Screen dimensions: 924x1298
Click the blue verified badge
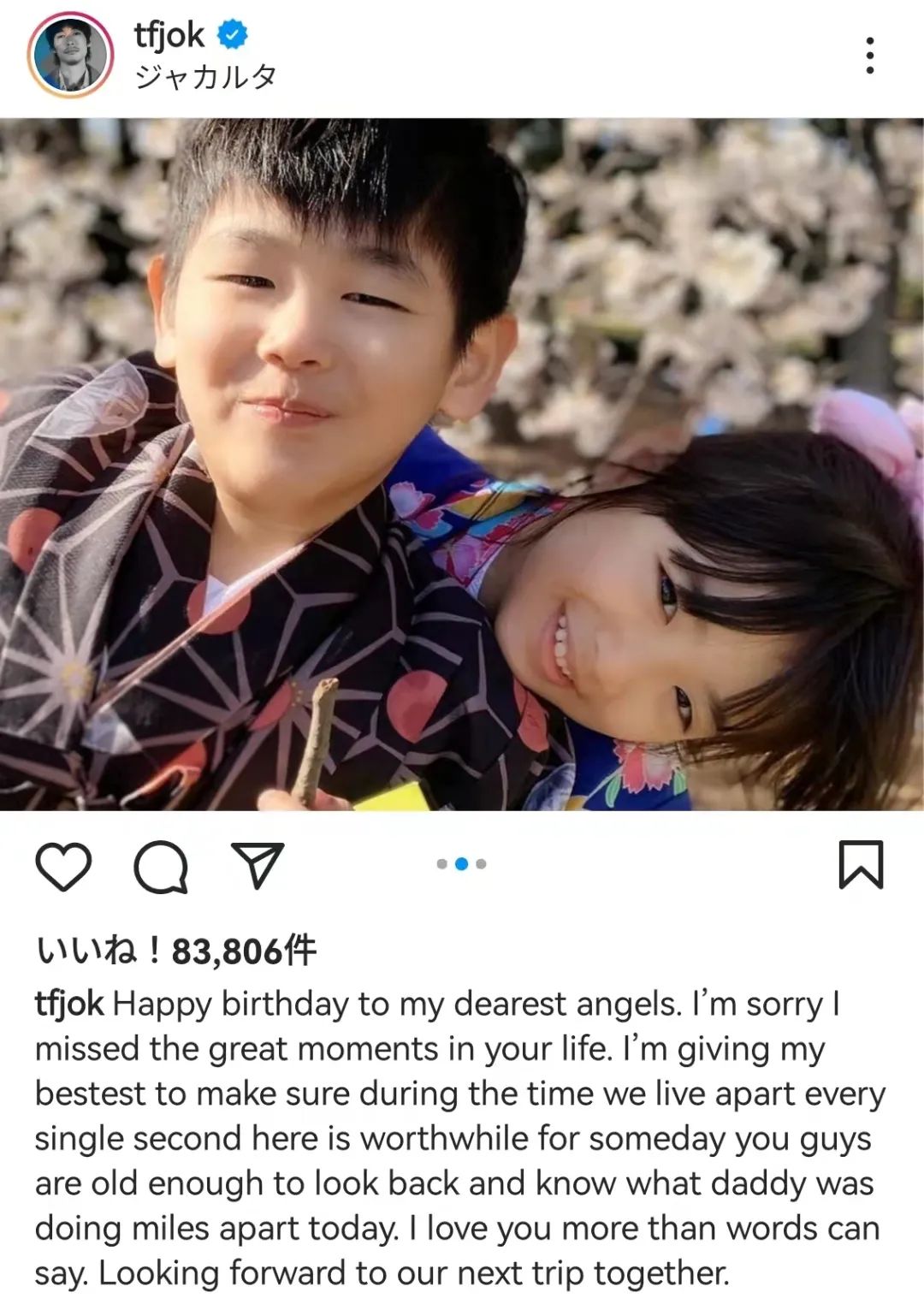tap(232, 35)
